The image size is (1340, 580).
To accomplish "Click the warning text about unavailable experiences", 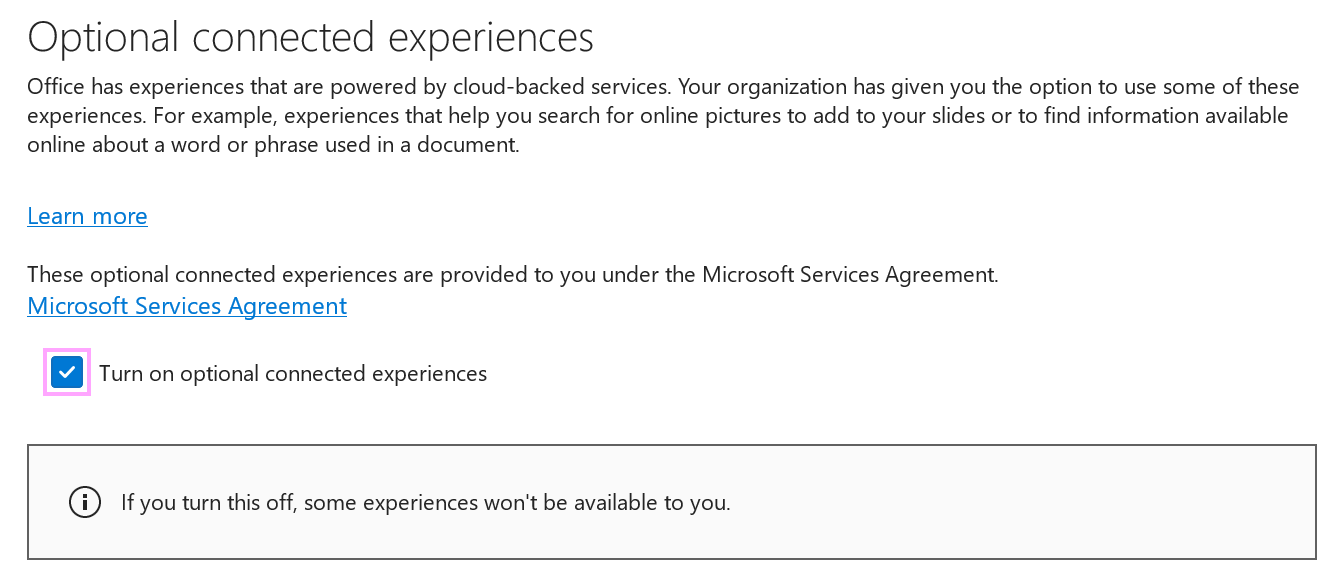I will point(426,501).
